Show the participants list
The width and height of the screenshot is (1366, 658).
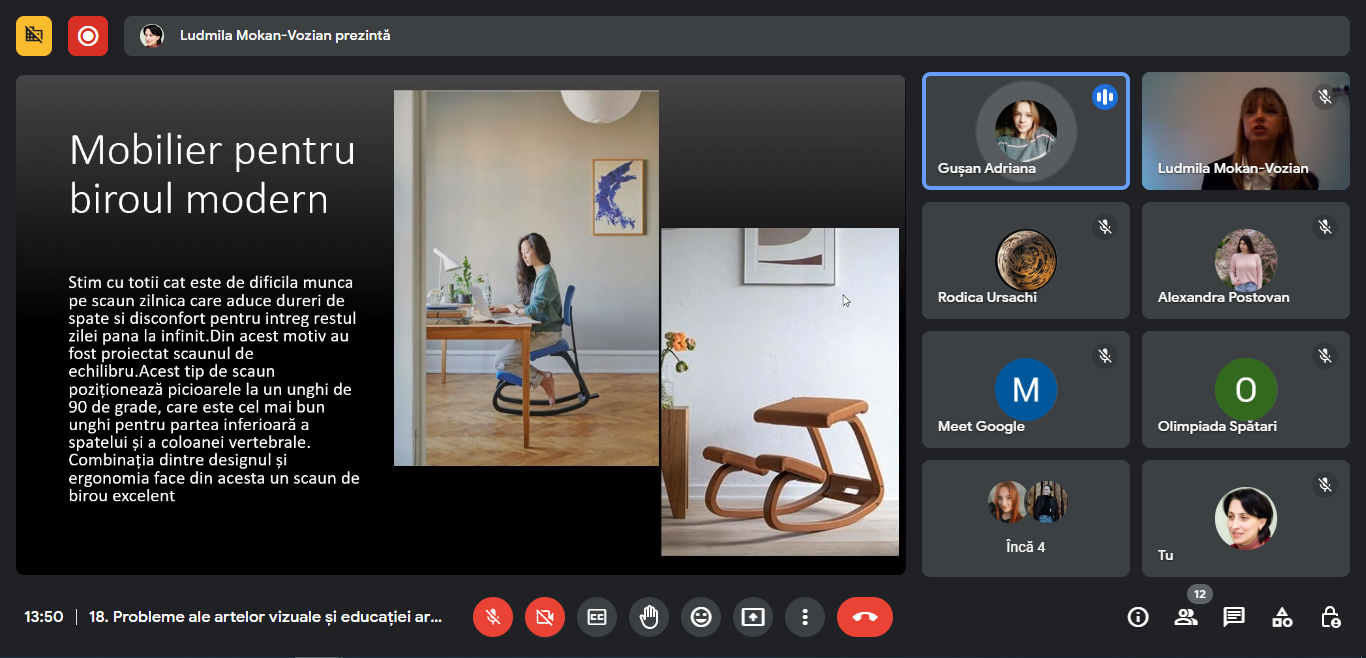(x=1186, y=617)
